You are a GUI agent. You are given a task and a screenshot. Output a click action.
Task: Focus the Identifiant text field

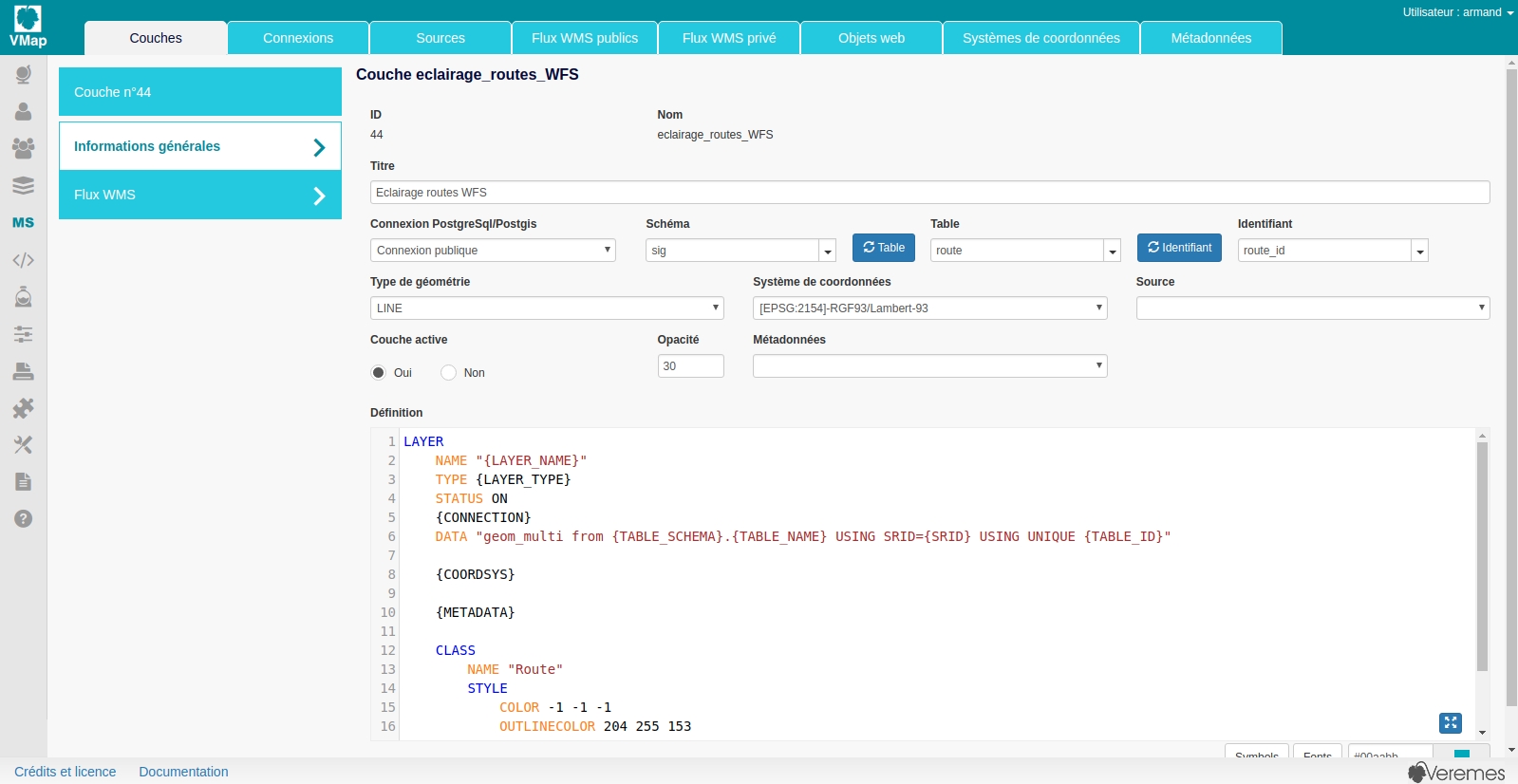(1324, 251)
